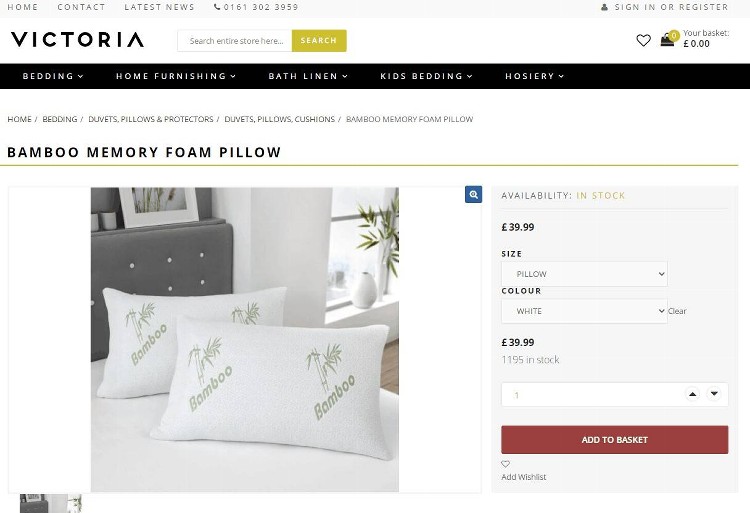Open the Colour dropdown showing White
This screenshot has width=750, height=513.
584,311
